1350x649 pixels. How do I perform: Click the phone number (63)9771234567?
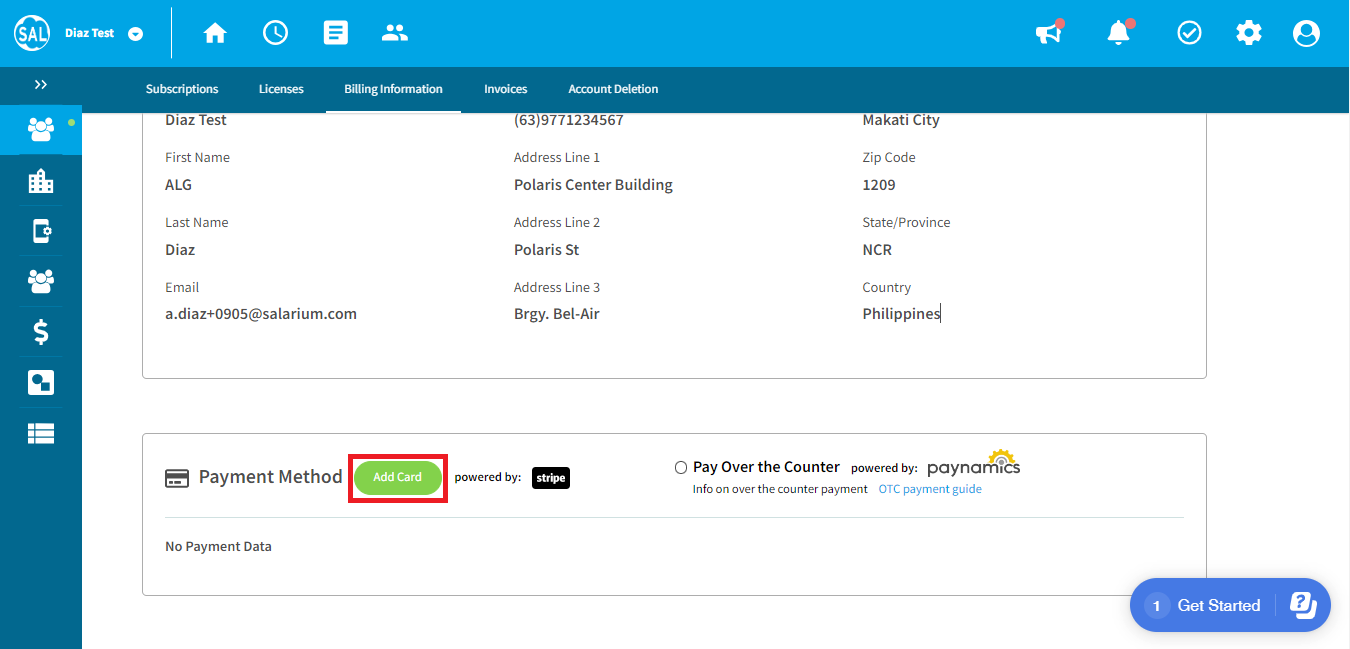pos(569,120)
